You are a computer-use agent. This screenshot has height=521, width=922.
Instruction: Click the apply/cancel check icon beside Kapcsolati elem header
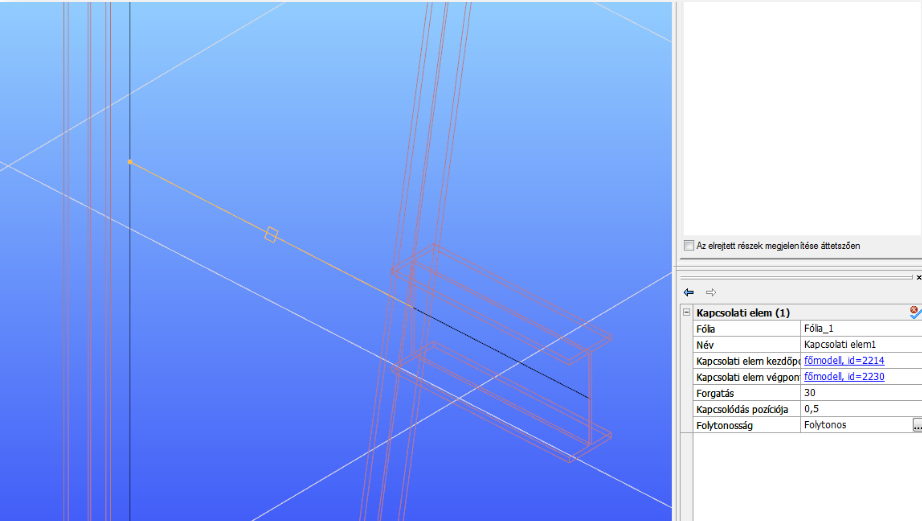[915, 312]
